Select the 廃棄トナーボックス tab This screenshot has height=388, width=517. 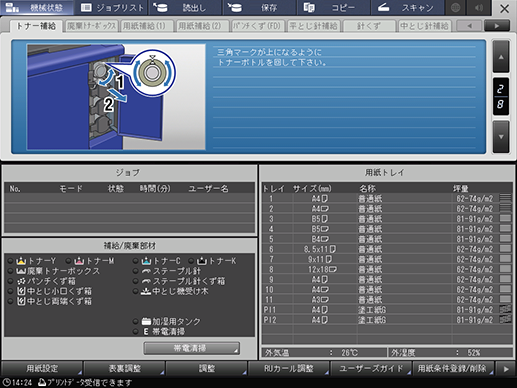pyautogui.click(x=91, y=26)
